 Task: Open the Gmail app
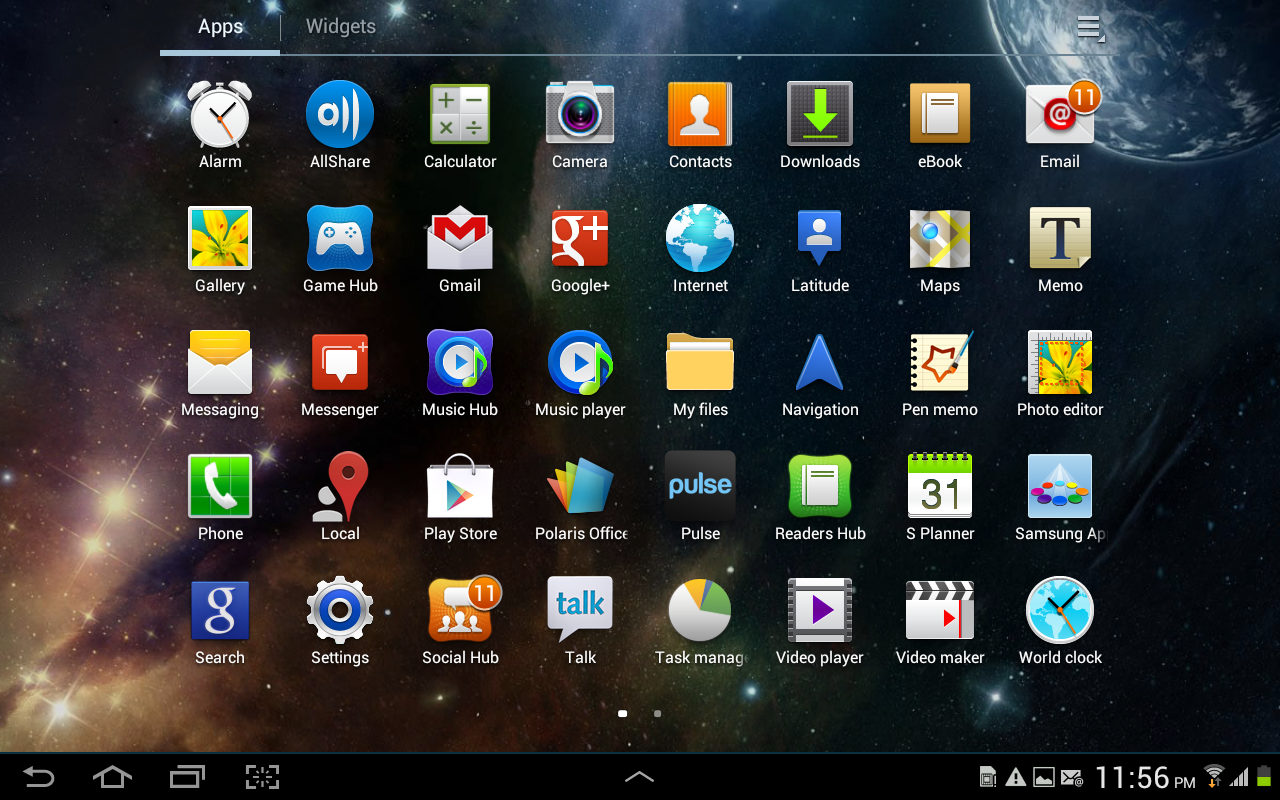460,249
